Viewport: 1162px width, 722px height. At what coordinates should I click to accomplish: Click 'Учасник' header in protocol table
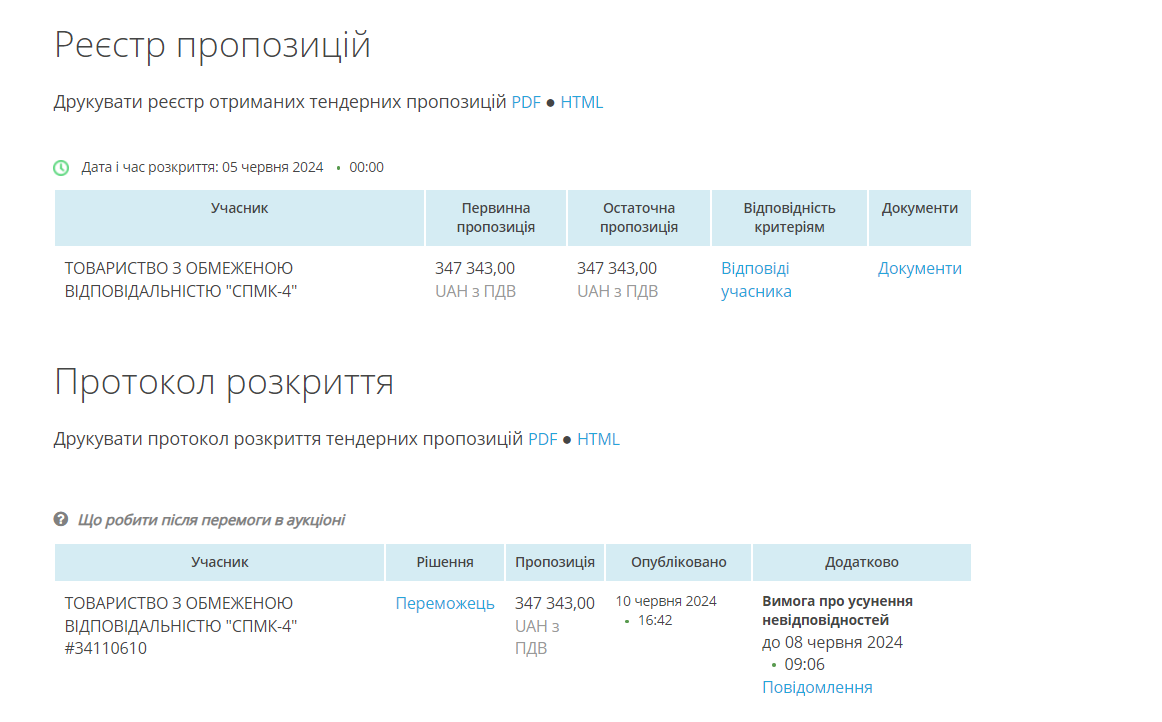pyautogui.click(x=219, y=563)
